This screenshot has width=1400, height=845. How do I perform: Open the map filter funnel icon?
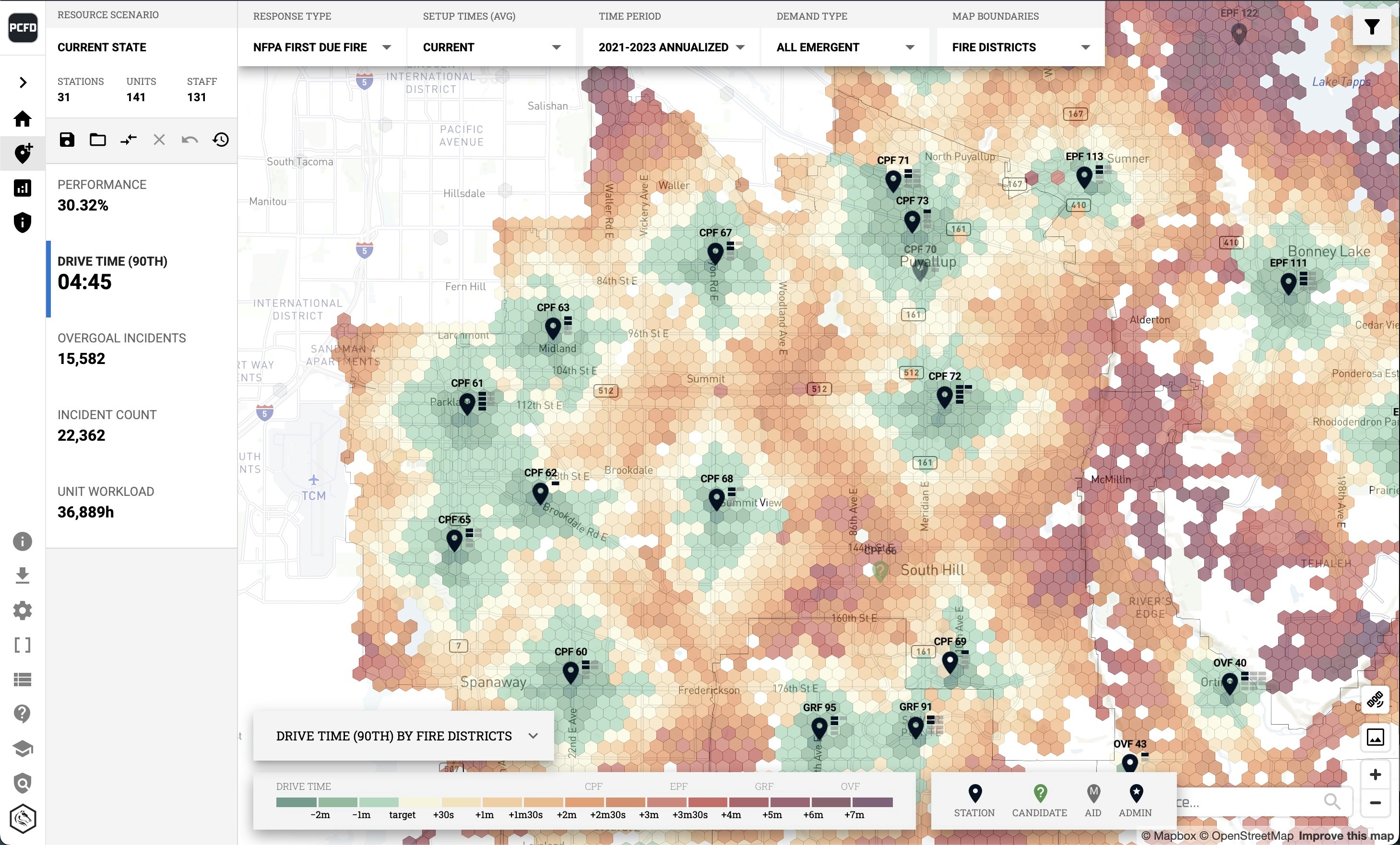[x=1372, y=27]
